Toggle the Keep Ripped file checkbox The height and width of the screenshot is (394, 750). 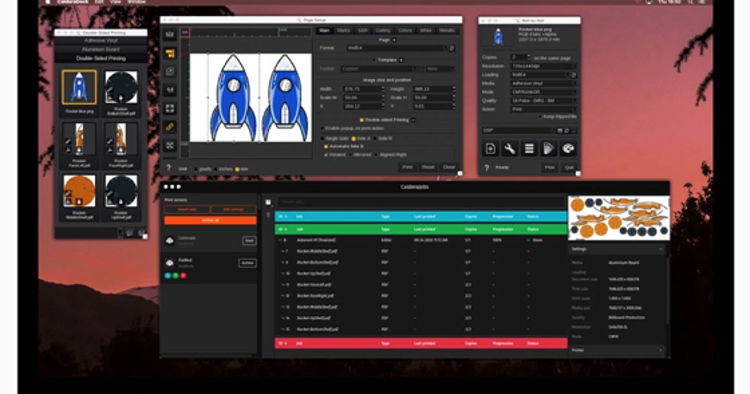click(540, 117)
